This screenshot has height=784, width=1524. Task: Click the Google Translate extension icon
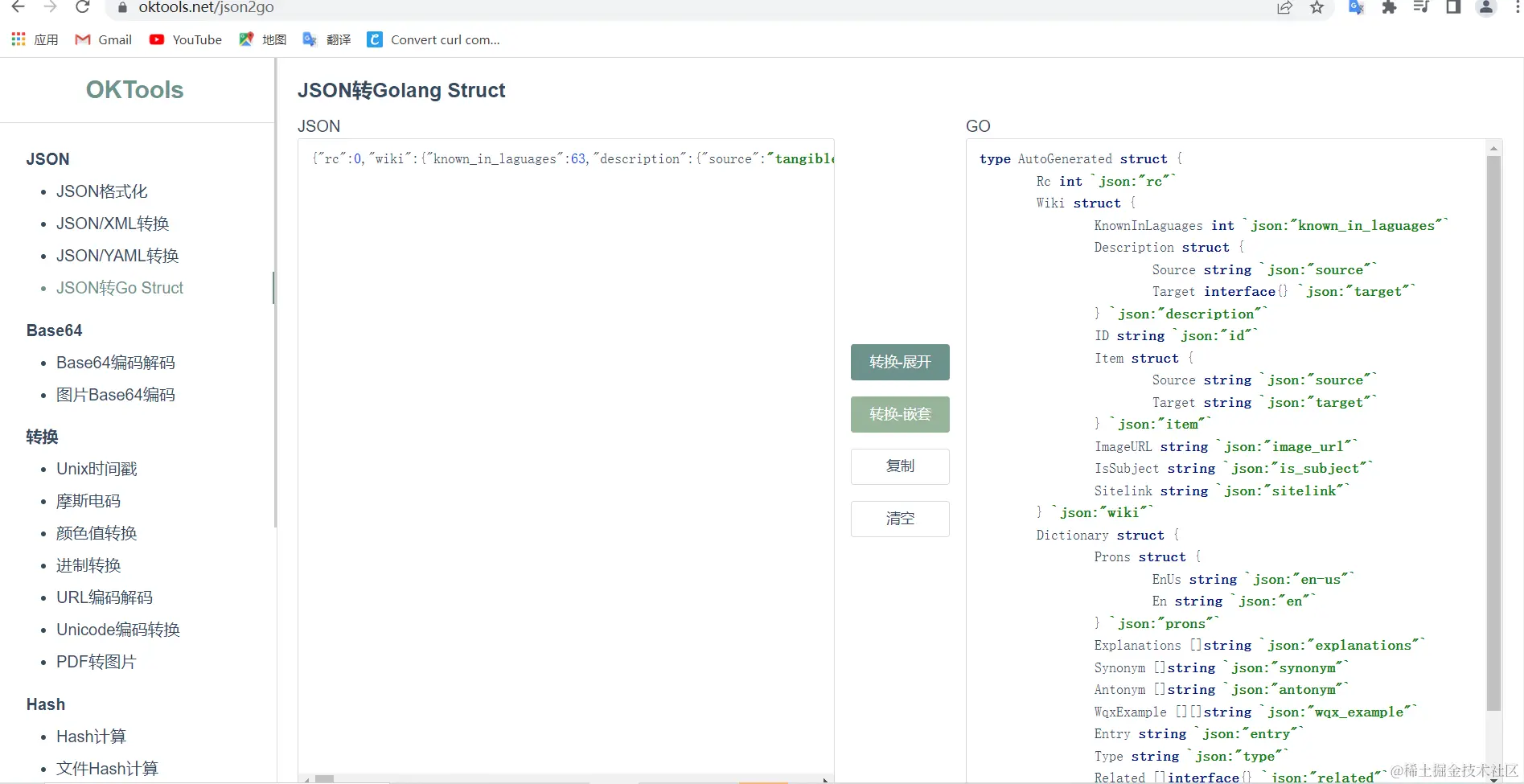click(x=1356, y=7)
